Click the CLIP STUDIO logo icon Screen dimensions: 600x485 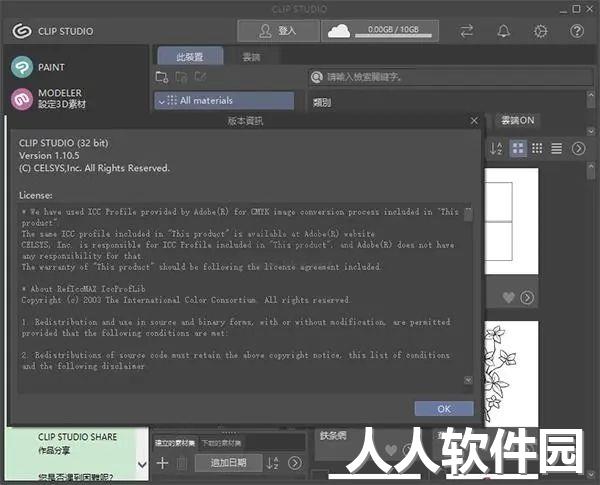(22, 31)
